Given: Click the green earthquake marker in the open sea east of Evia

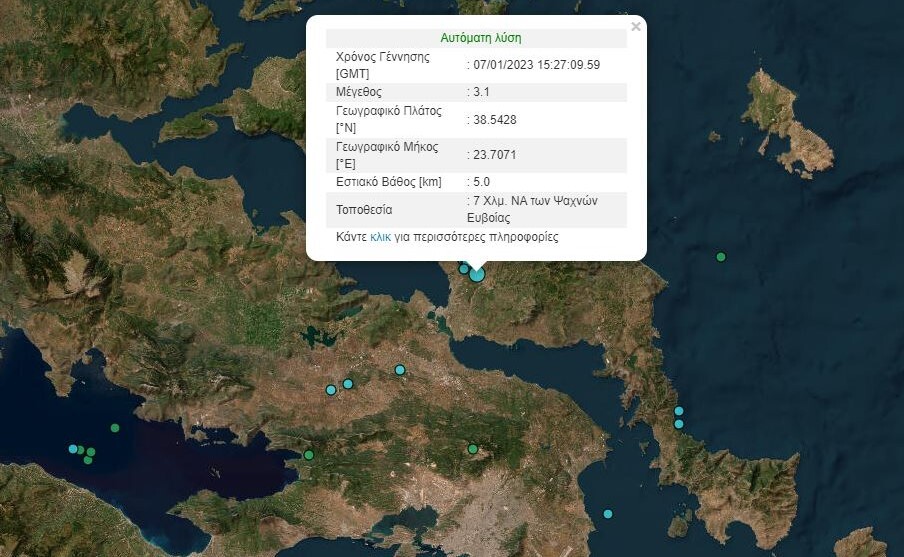Looking at the screenshot, I should (x=720, y=257).
